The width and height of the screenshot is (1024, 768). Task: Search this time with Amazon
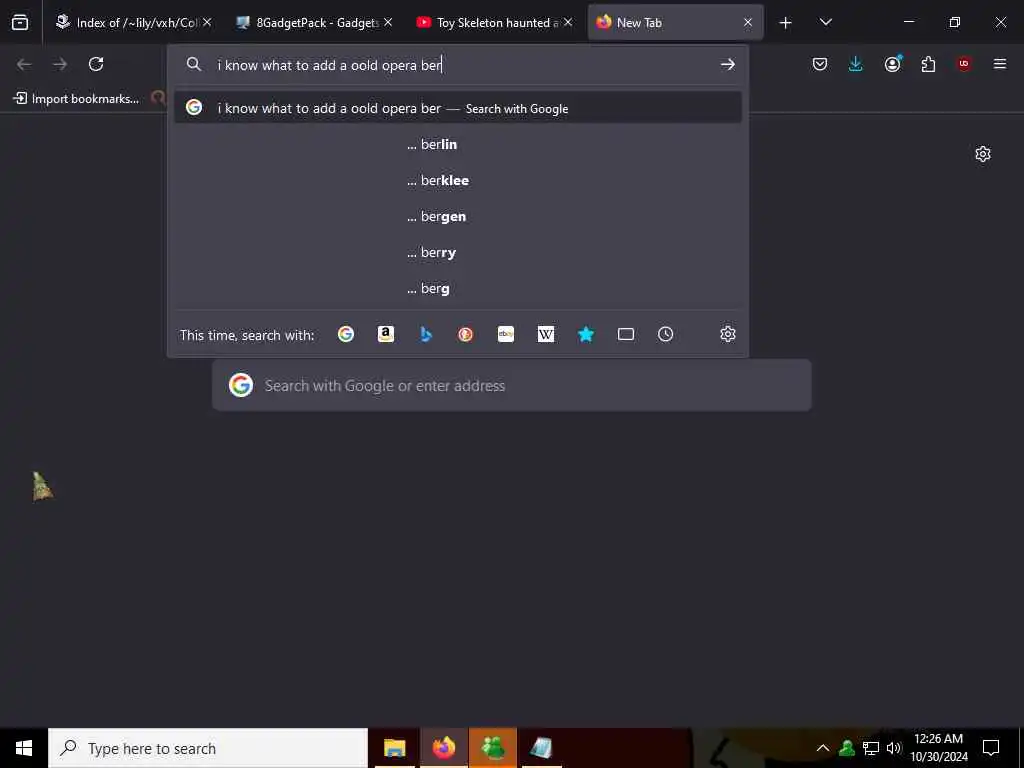point(386,334)
